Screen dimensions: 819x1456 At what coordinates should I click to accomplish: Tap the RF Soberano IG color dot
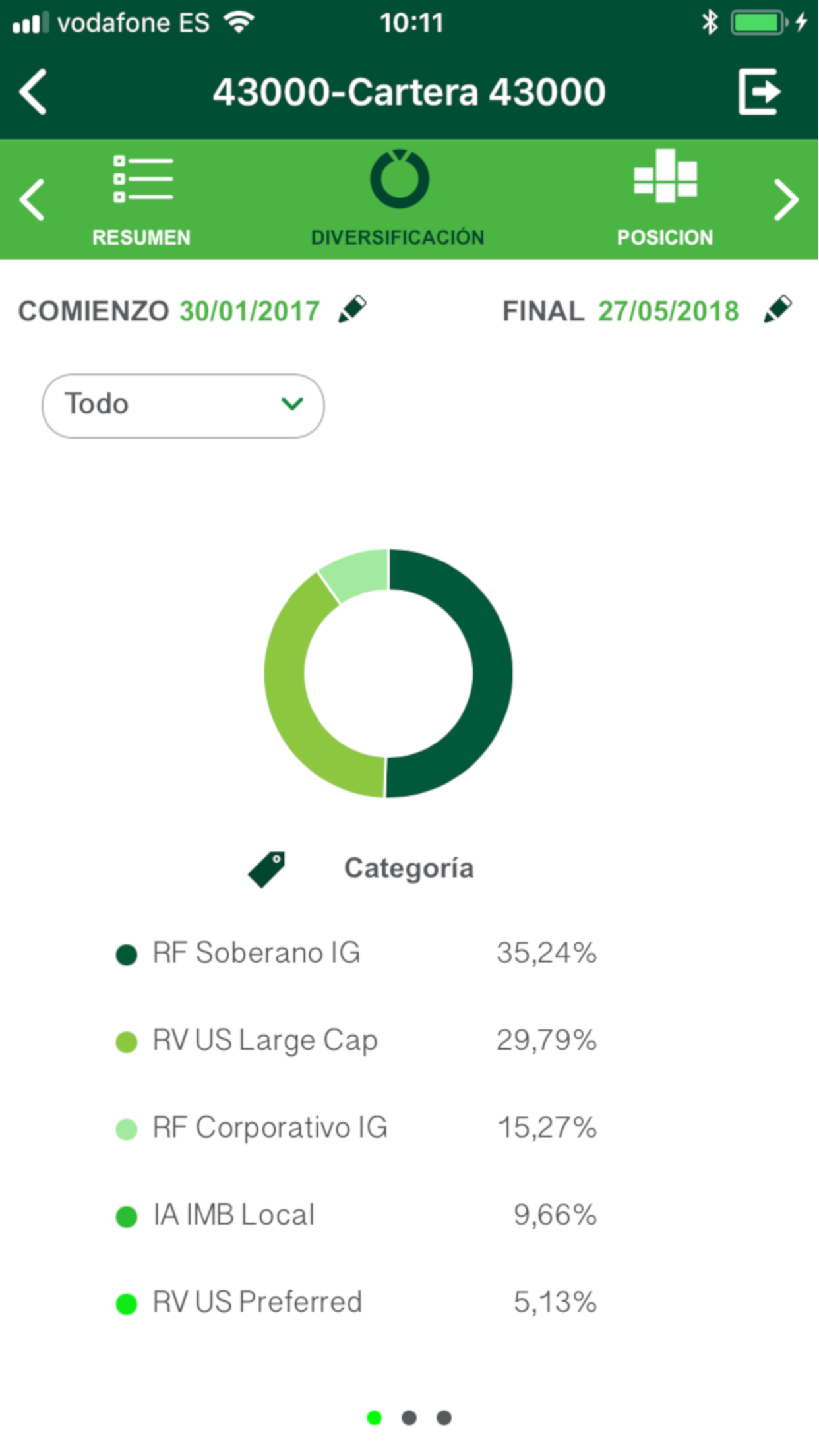click(x=127, y=955)
